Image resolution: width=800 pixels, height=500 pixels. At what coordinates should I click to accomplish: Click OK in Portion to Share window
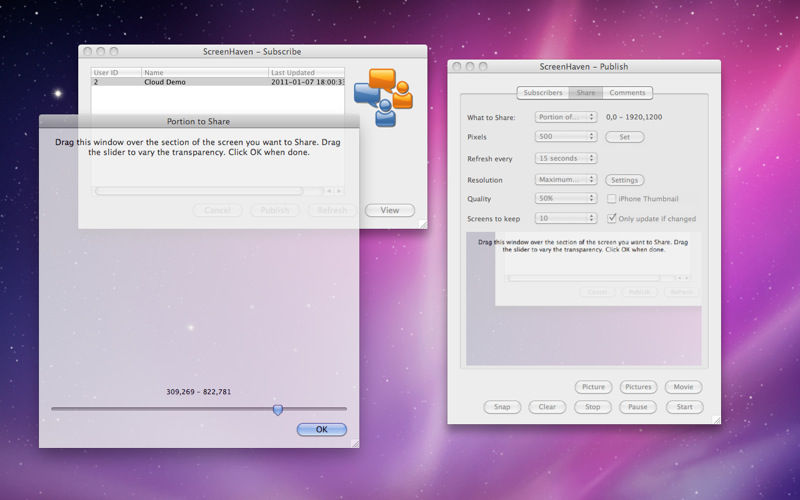click(321, 430)
